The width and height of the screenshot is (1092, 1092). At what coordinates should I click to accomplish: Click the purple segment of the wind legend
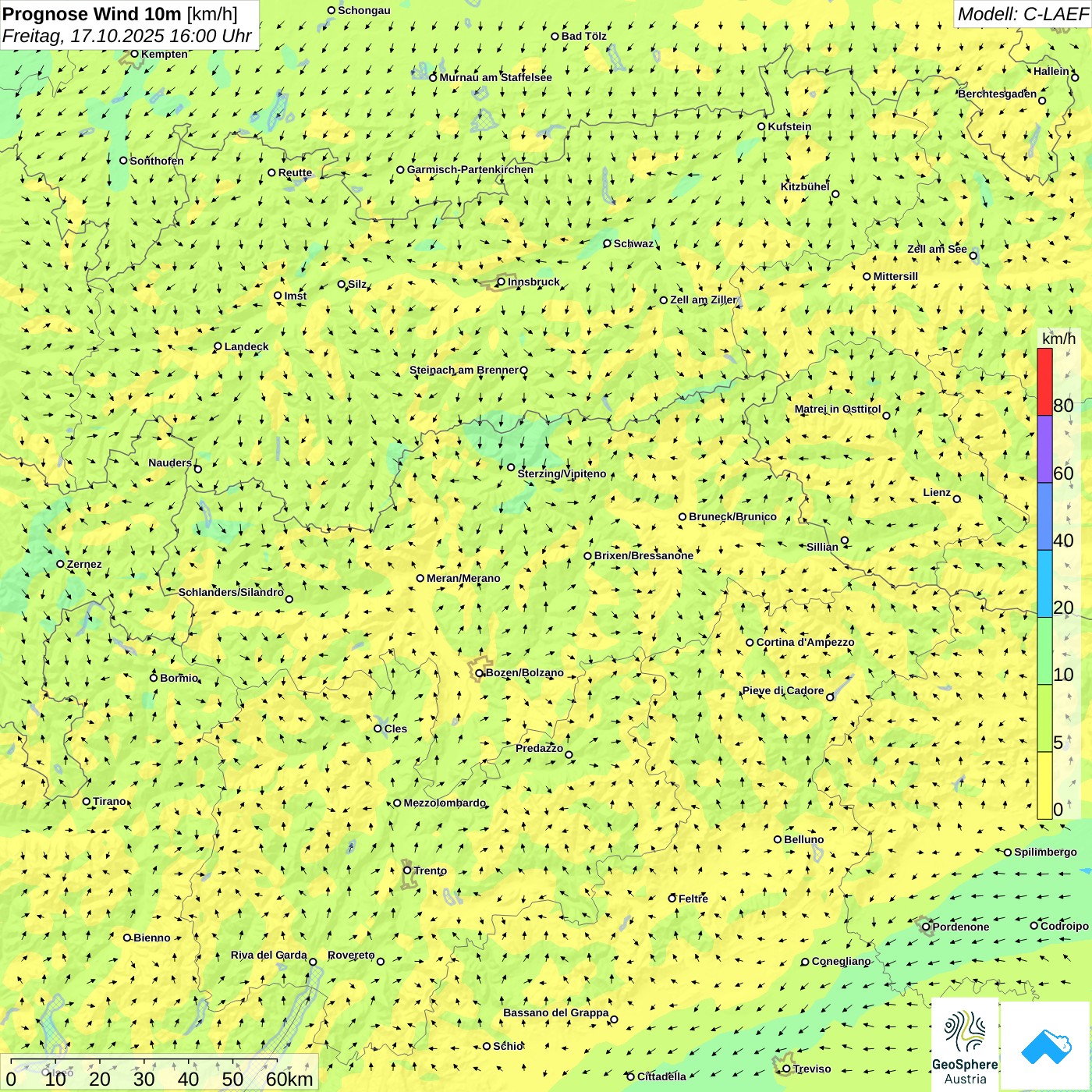click(1044, 449)
